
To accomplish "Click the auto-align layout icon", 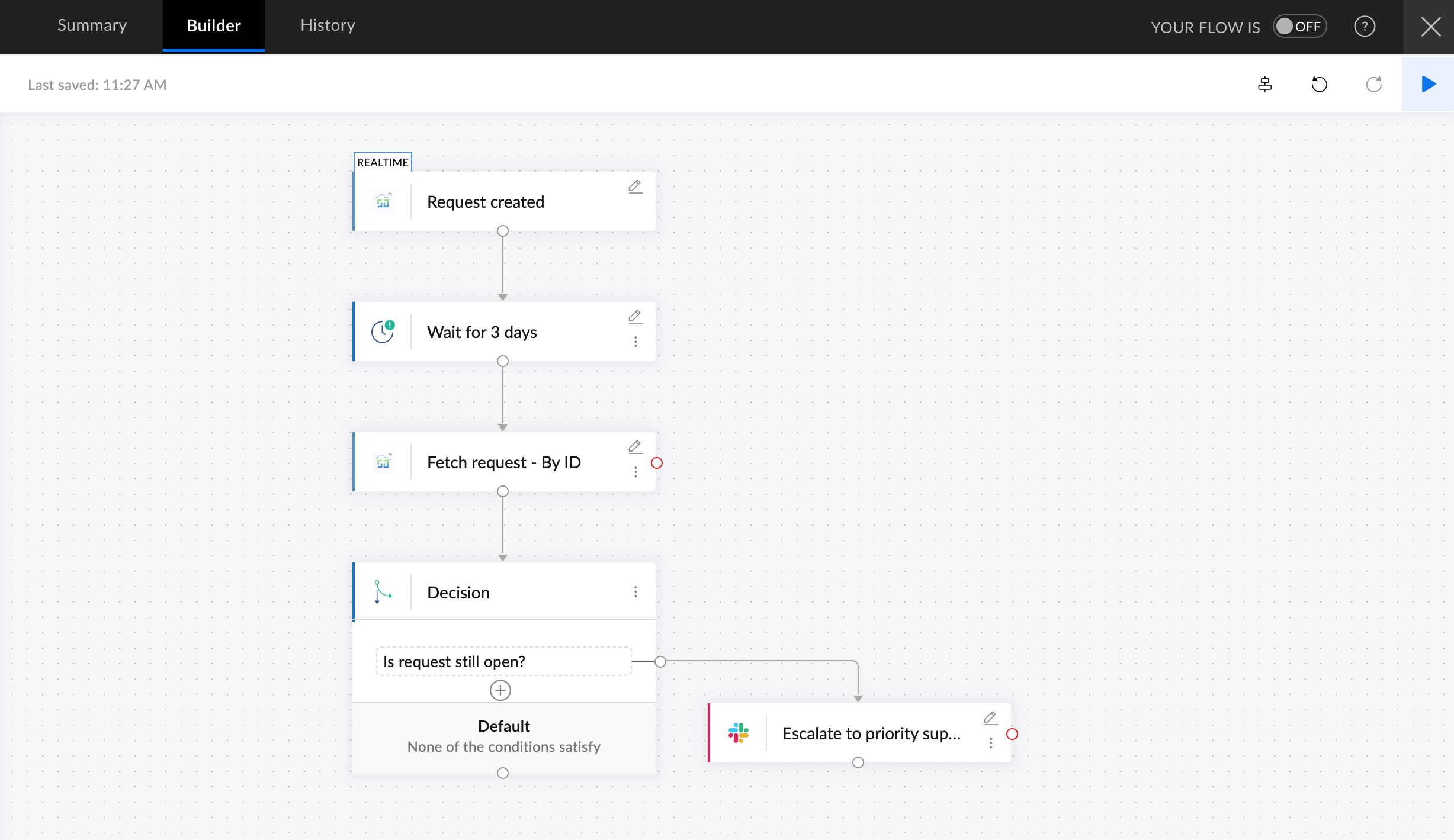I will pyautogui.click(x=1264, y=84).
